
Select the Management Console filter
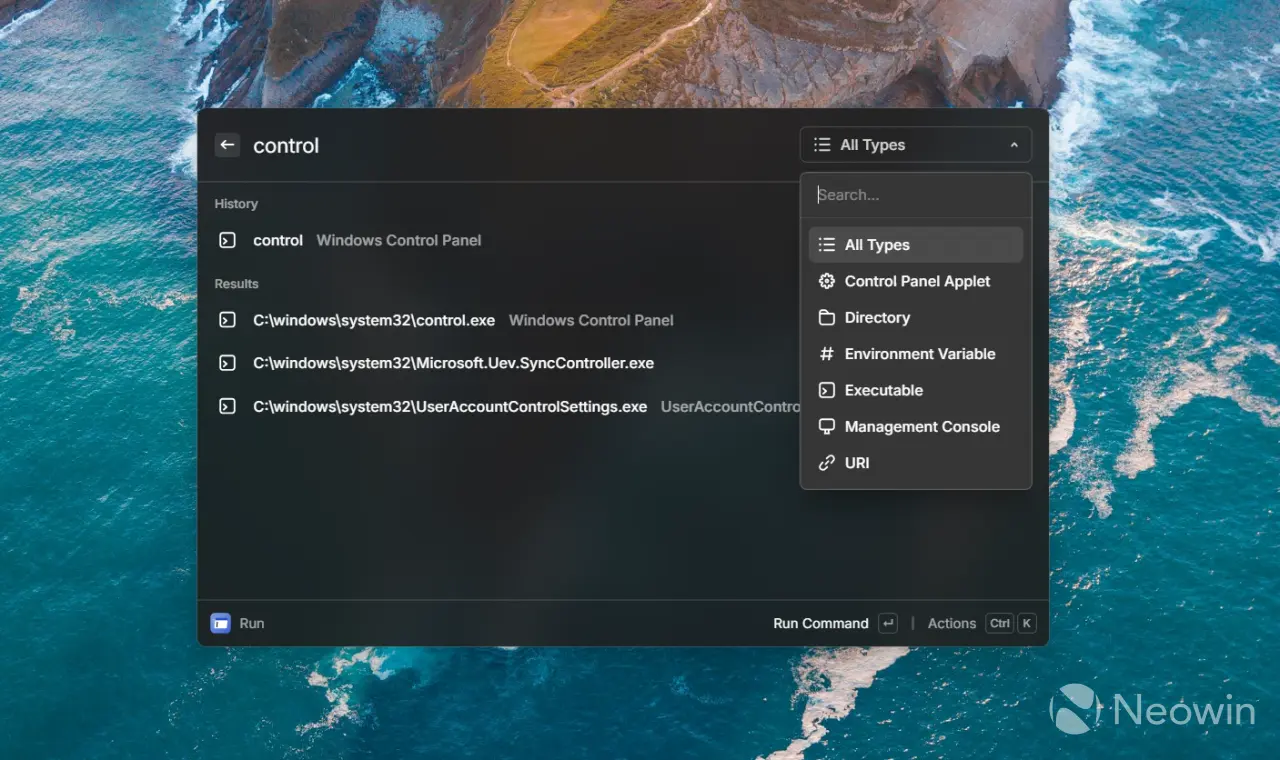915,427
